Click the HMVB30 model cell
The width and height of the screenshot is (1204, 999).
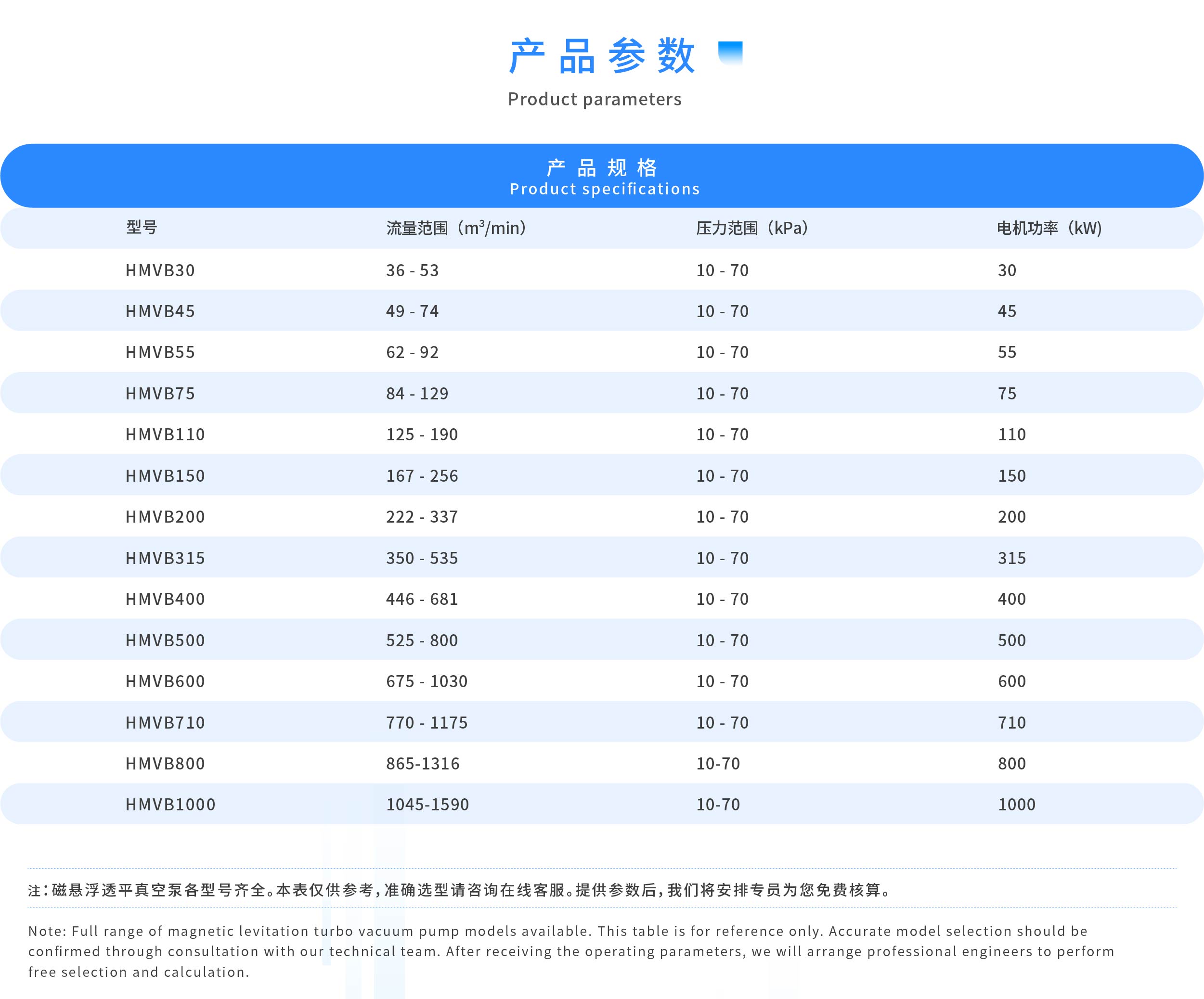click(x=160, y=270)
